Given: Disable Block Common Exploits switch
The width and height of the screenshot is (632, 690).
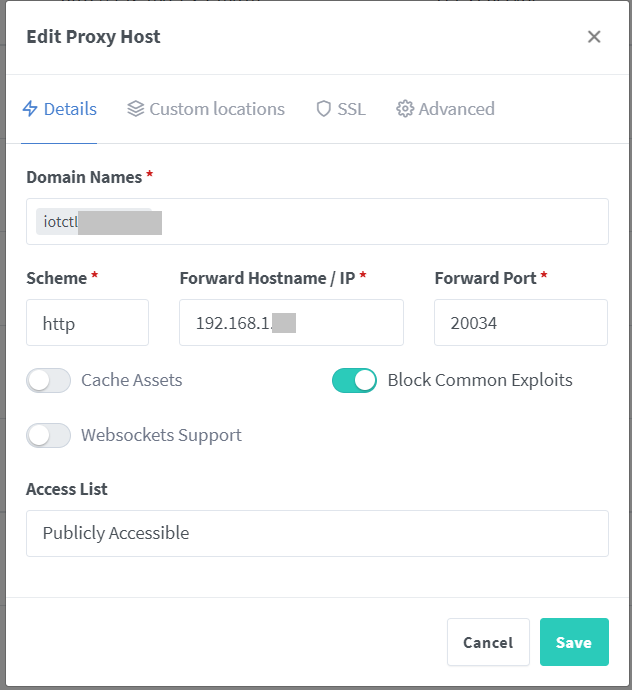Looking at the screenshot, I should coord(354,380).
